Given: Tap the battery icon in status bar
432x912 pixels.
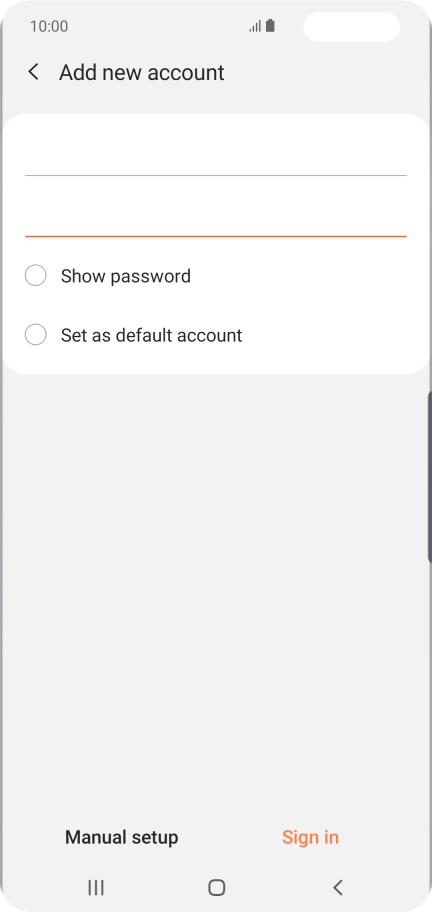Looking at the screenshot, I should tap(270, 26).
